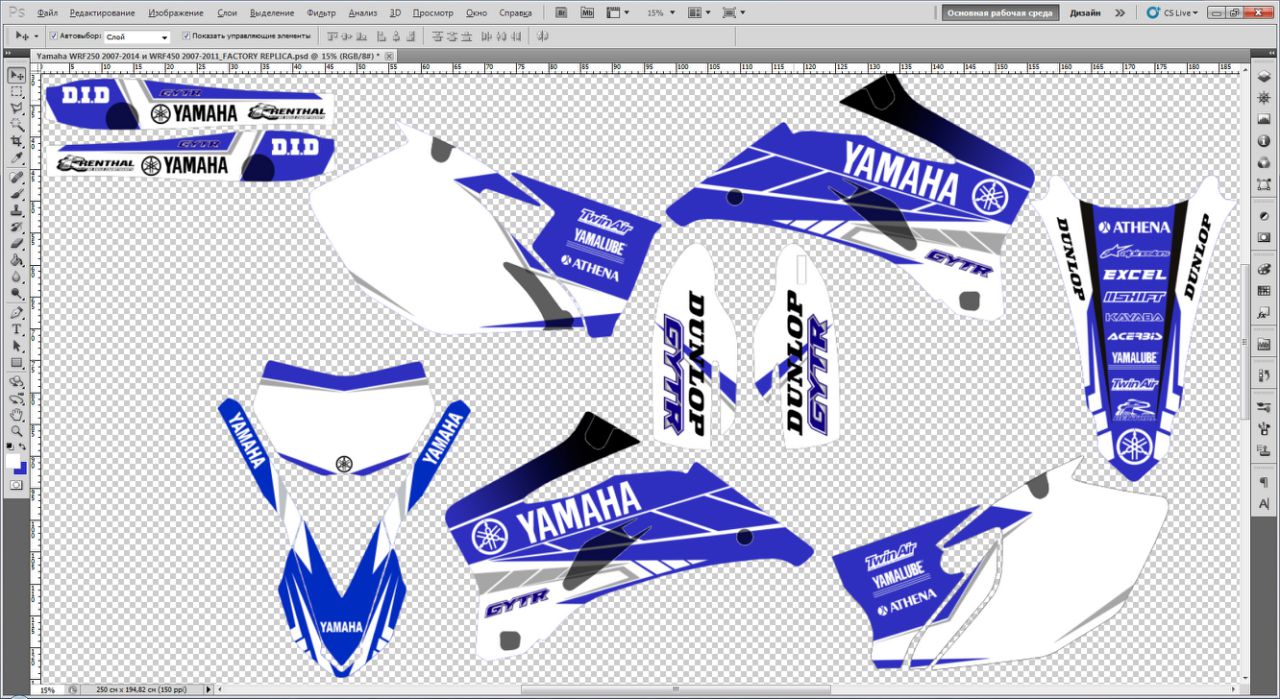Select the Clone Stamp tool
Viewport: 1280px width, 699px height.
click(17, 210)
